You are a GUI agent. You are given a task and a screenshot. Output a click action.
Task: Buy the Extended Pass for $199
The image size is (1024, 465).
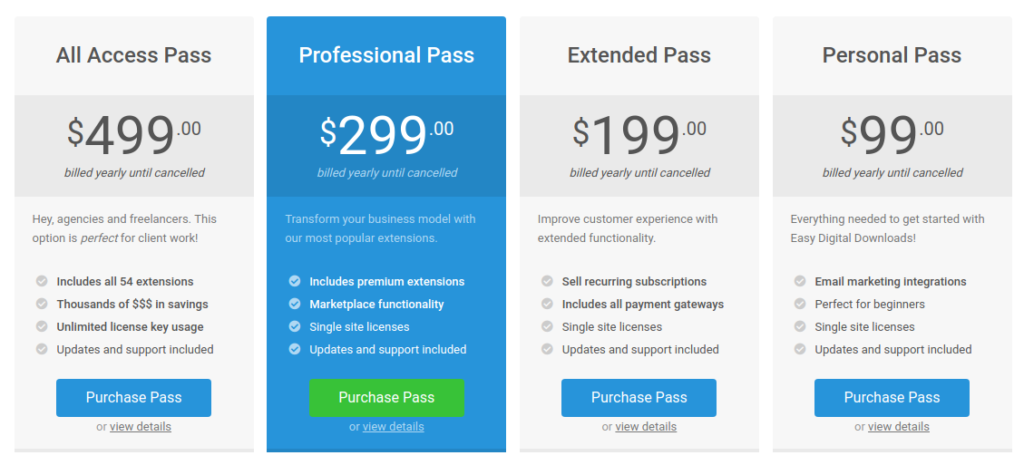[639, 397]
